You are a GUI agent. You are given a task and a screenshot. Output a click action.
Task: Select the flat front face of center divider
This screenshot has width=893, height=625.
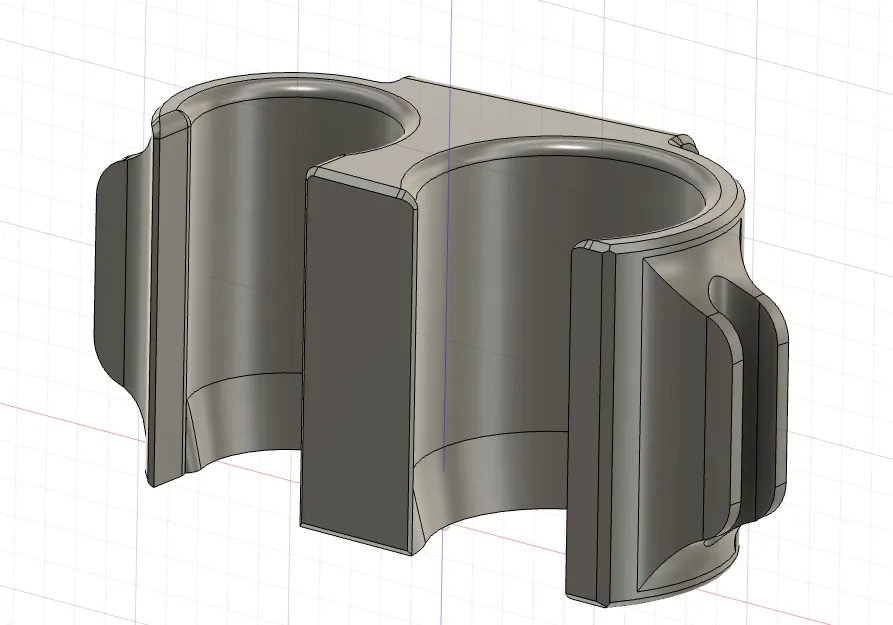356,365
